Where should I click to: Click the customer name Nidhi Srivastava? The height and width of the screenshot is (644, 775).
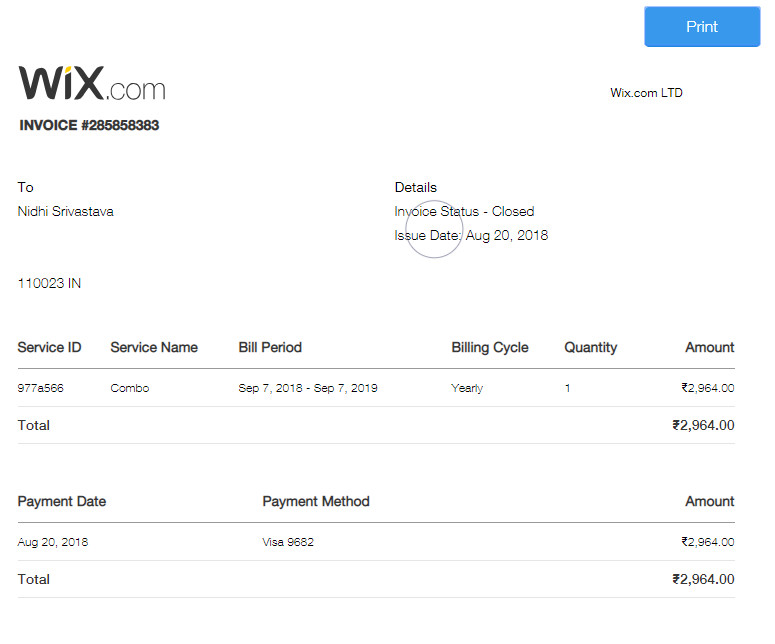(66, 212)
